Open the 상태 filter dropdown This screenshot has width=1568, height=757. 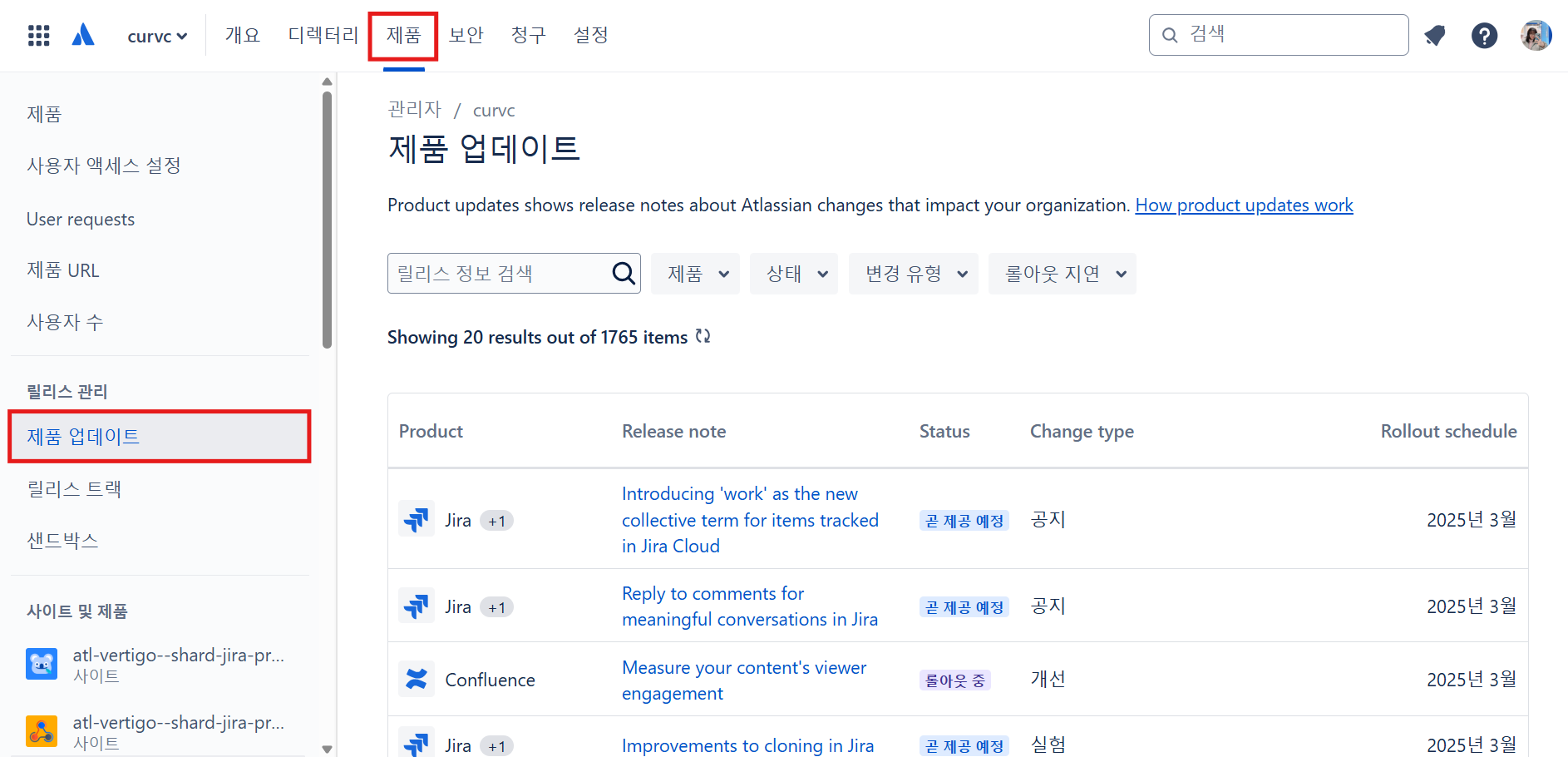pos(794,274)
